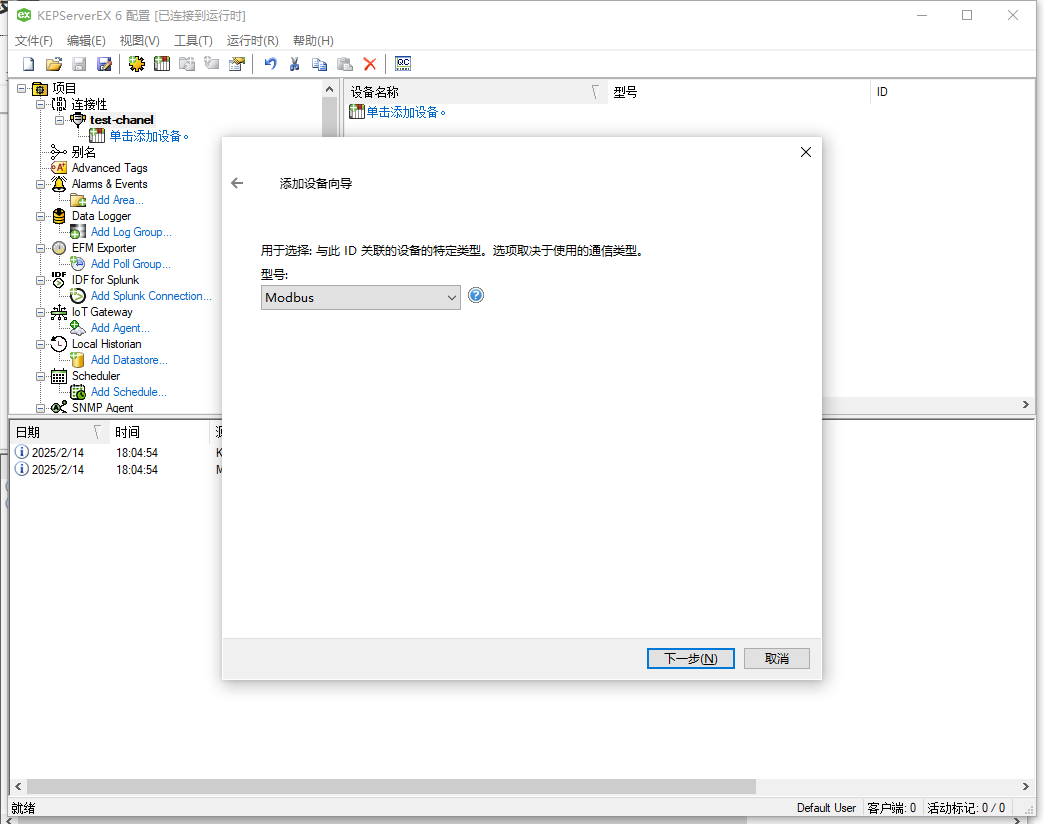This screenshot has width=1044, height=824.
Task: Click the Add Log Group... link
Action: pos(131,232)
